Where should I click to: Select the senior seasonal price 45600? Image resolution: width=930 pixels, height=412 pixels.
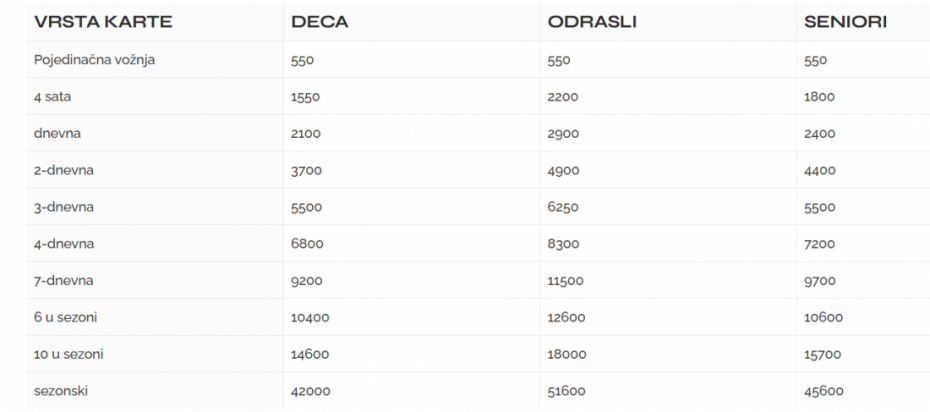(823, 391)
